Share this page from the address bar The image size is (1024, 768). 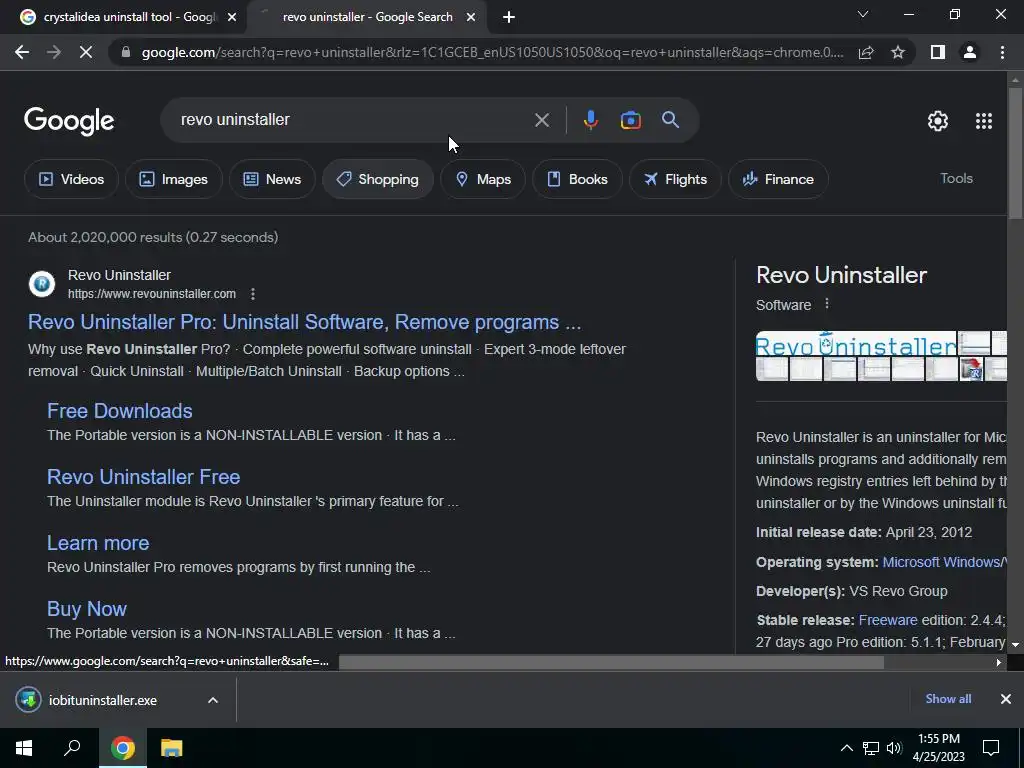click(x=866, y=52)
